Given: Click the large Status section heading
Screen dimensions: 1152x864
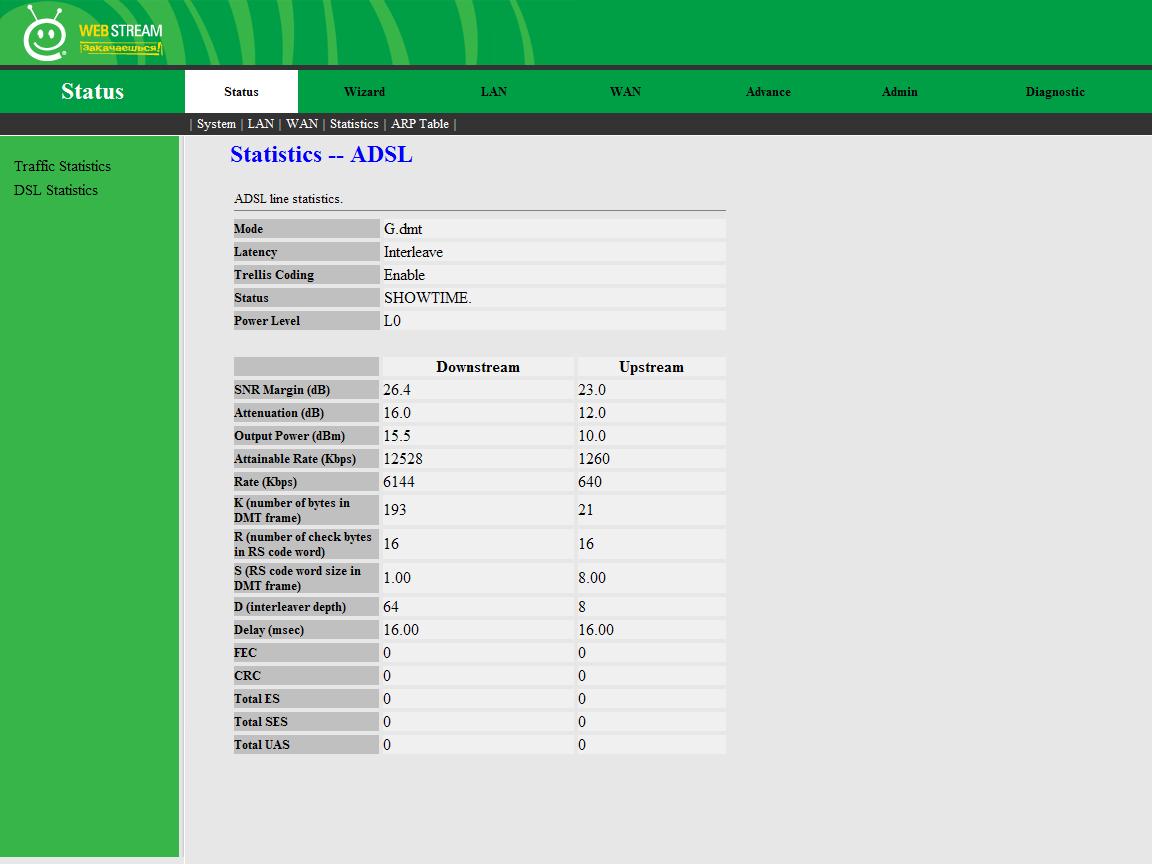Looking at the screenshot, I should (92, 92).
